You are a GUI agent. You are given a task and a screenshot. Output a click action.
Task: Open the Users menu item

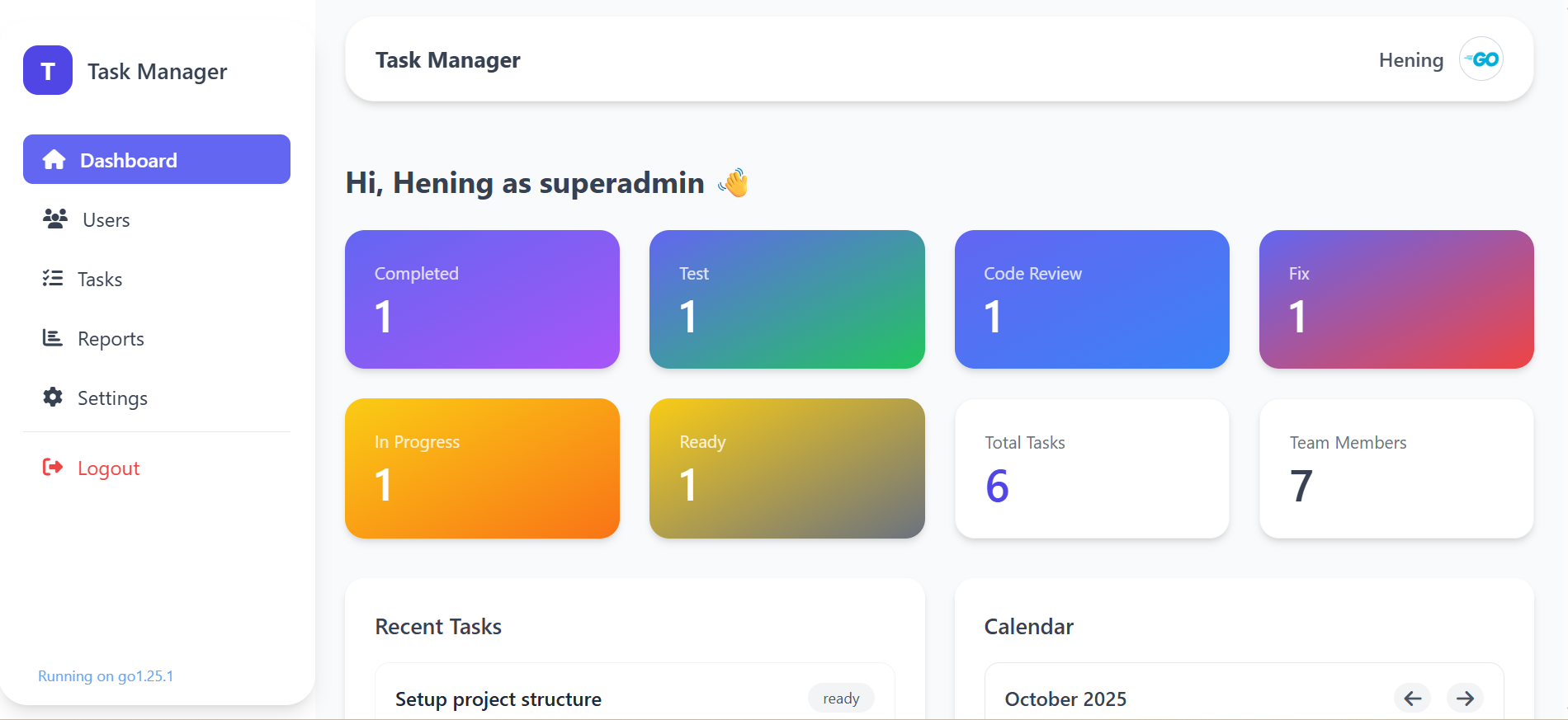[106, 220]
